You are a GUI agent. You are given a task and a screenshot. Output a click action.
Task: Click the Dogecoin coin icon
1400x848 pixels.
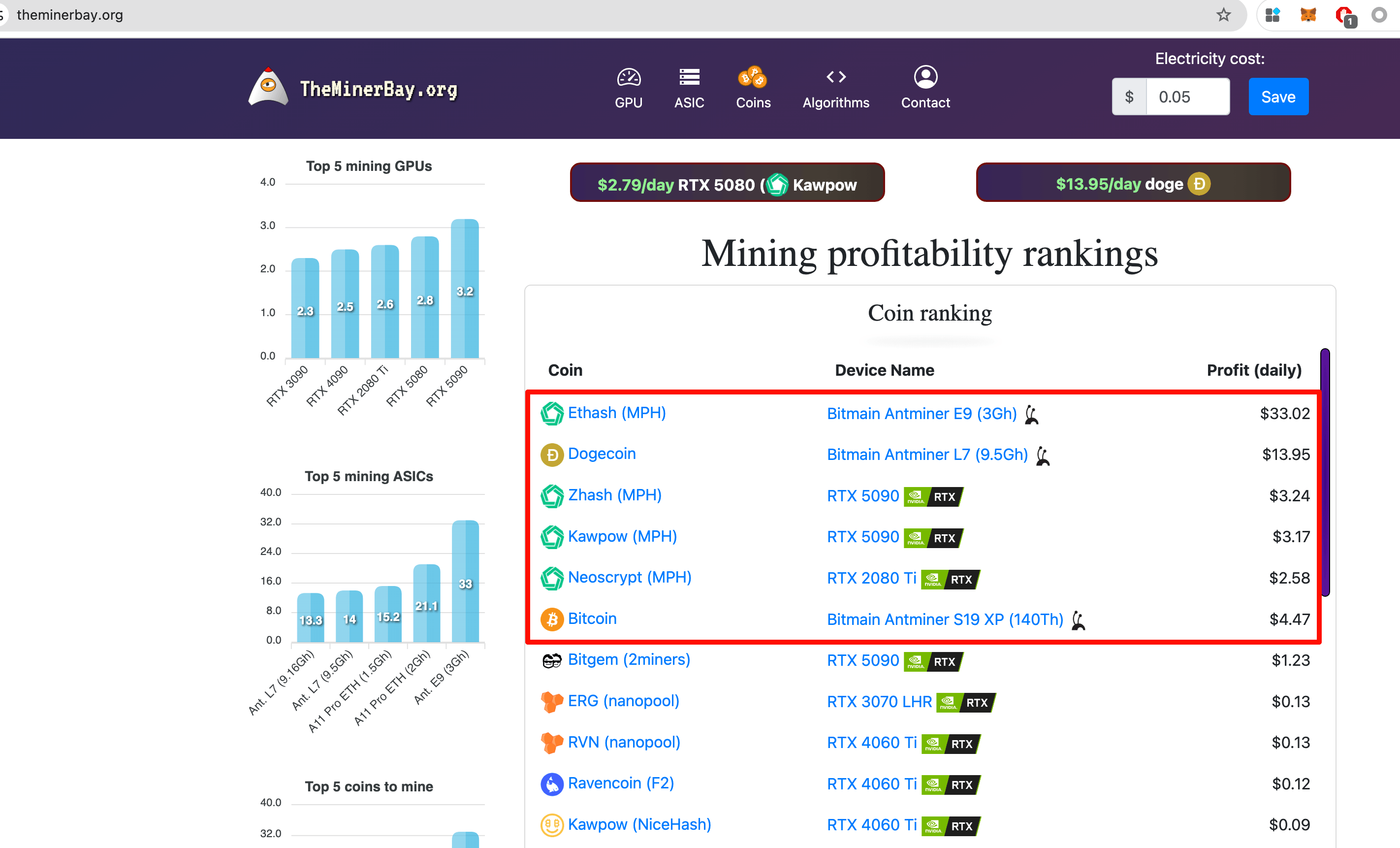coord(552,455)
